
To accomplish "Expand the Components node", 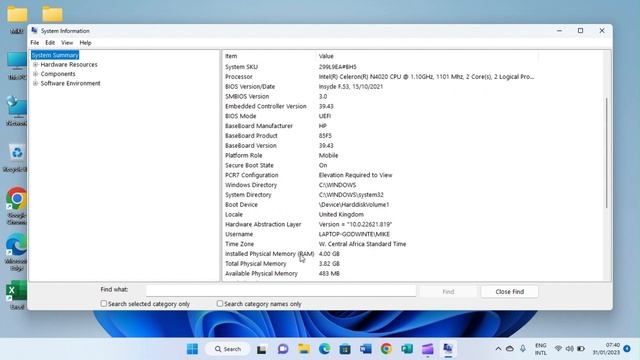I will (x=36, y=74).
